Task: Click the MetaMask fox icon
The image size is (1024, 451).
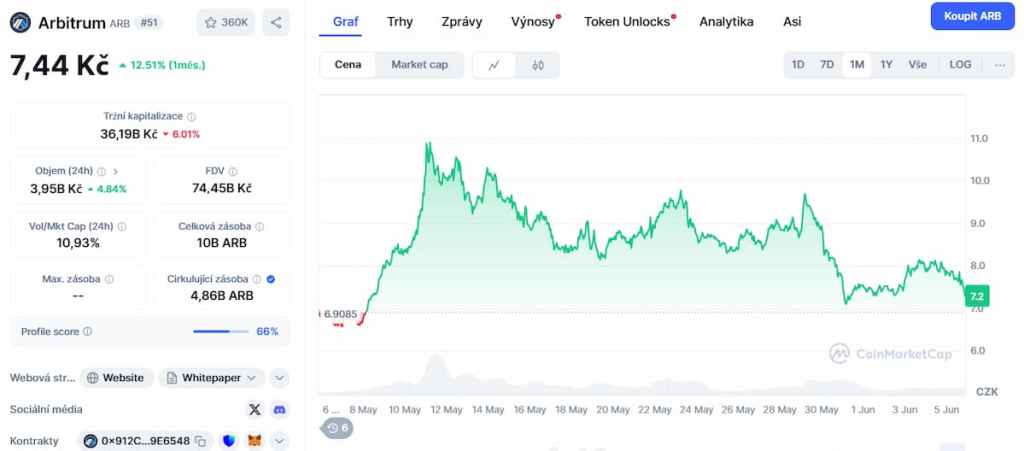Action: 255,441
